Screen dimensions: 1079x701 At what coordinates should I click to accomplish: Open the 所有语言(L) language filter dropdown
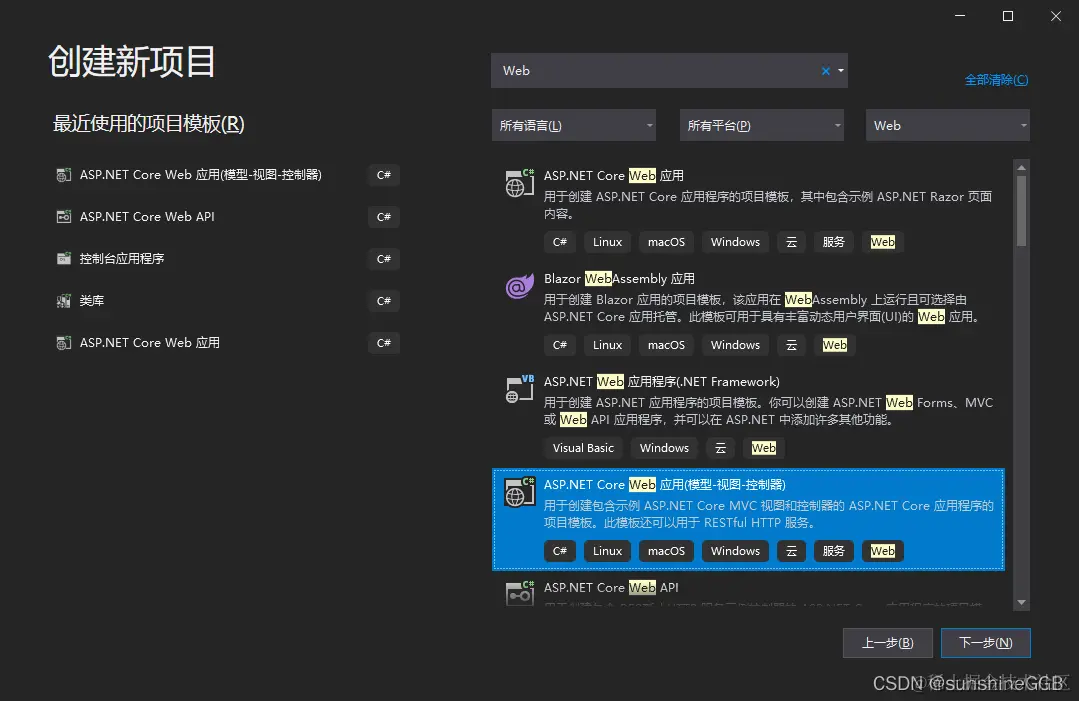coord(574,125)
